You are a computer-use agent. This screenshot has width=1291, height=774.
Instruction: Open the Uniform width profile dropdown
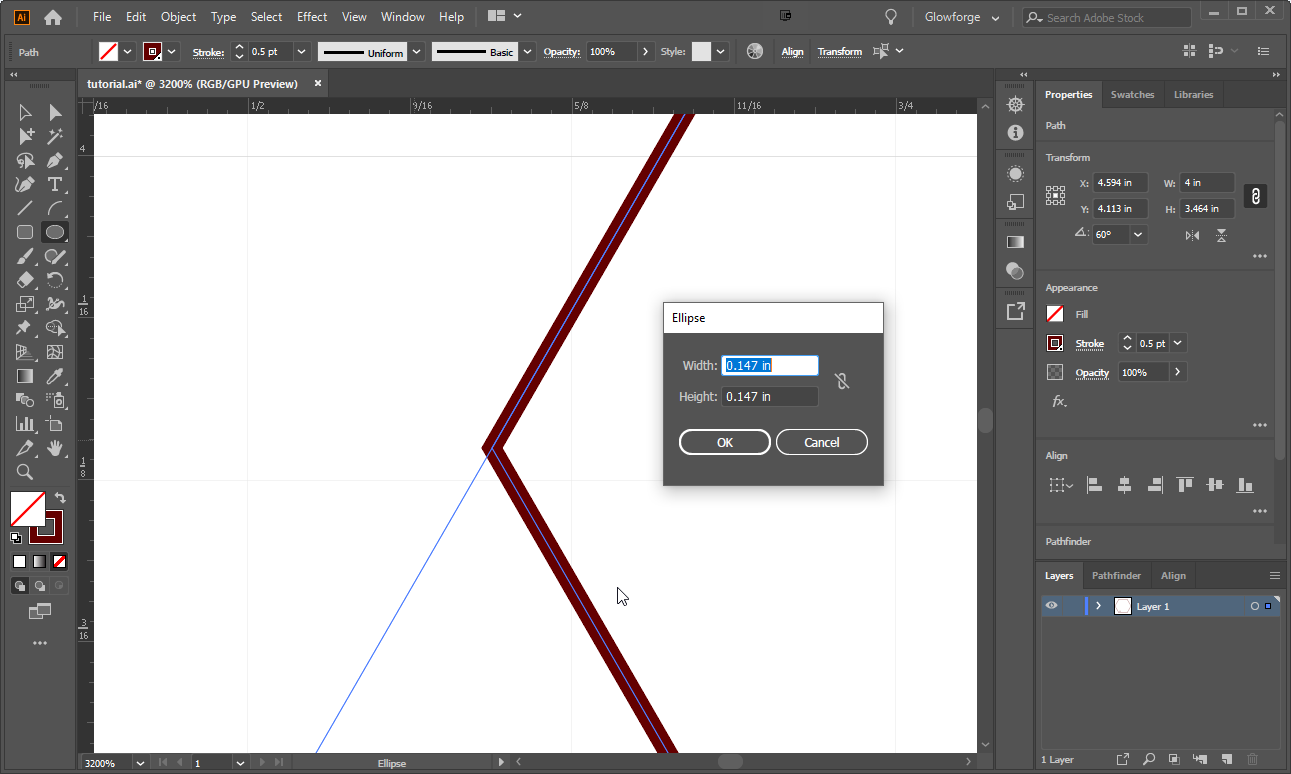coord(416,51)
